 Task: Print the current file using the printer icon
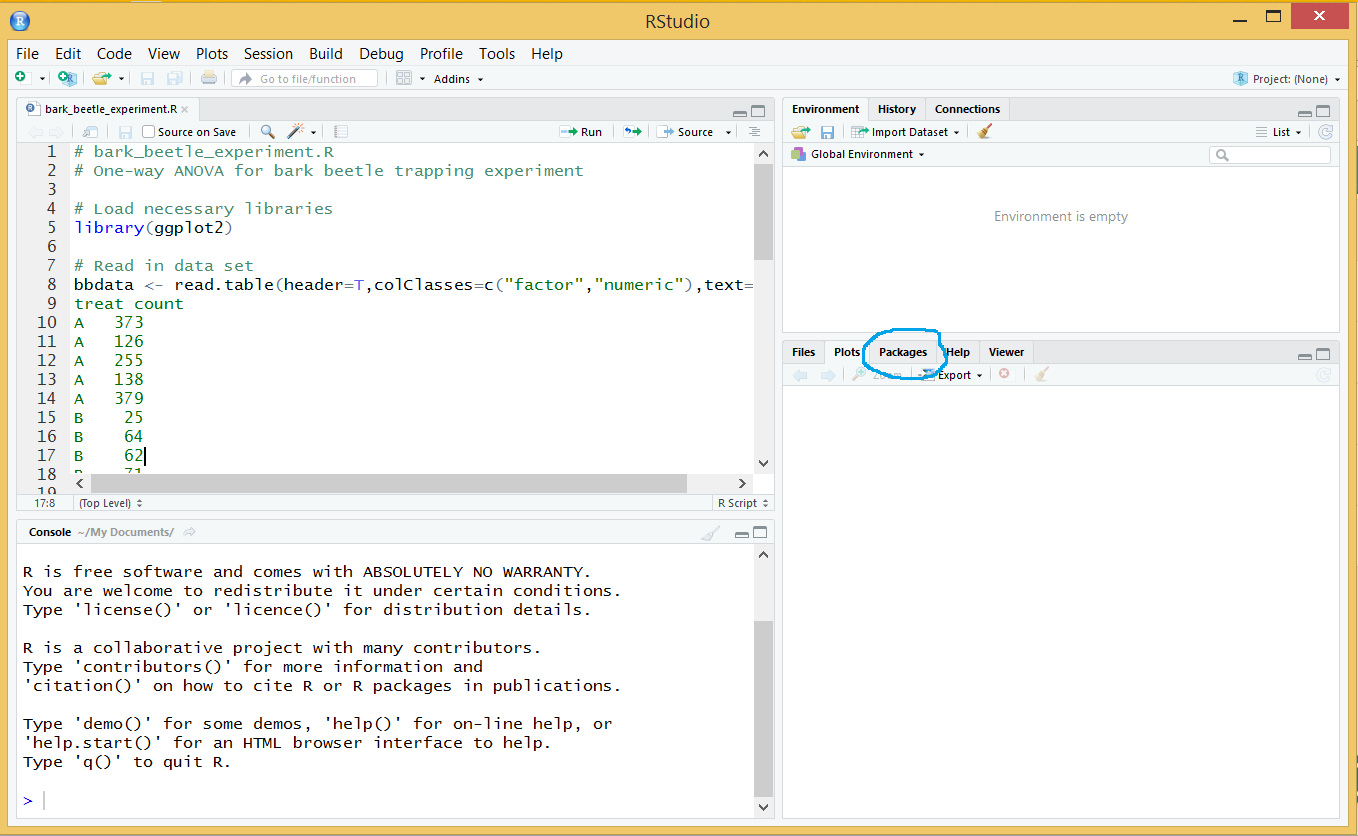click(208, 78)
